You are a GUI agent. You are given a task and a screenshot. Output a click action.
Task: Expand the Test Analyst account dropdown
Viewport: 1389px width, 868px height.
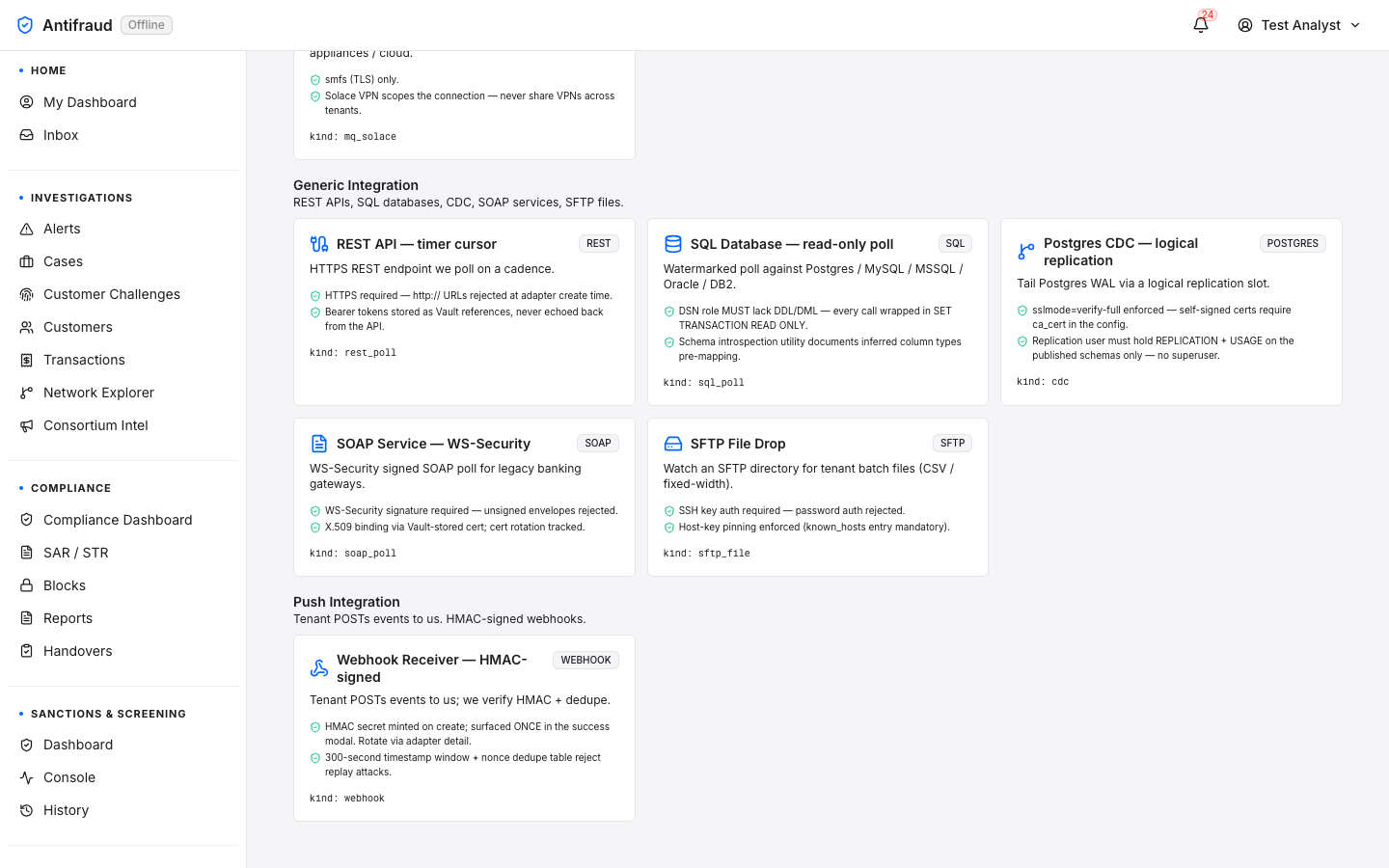point(1299,25)
